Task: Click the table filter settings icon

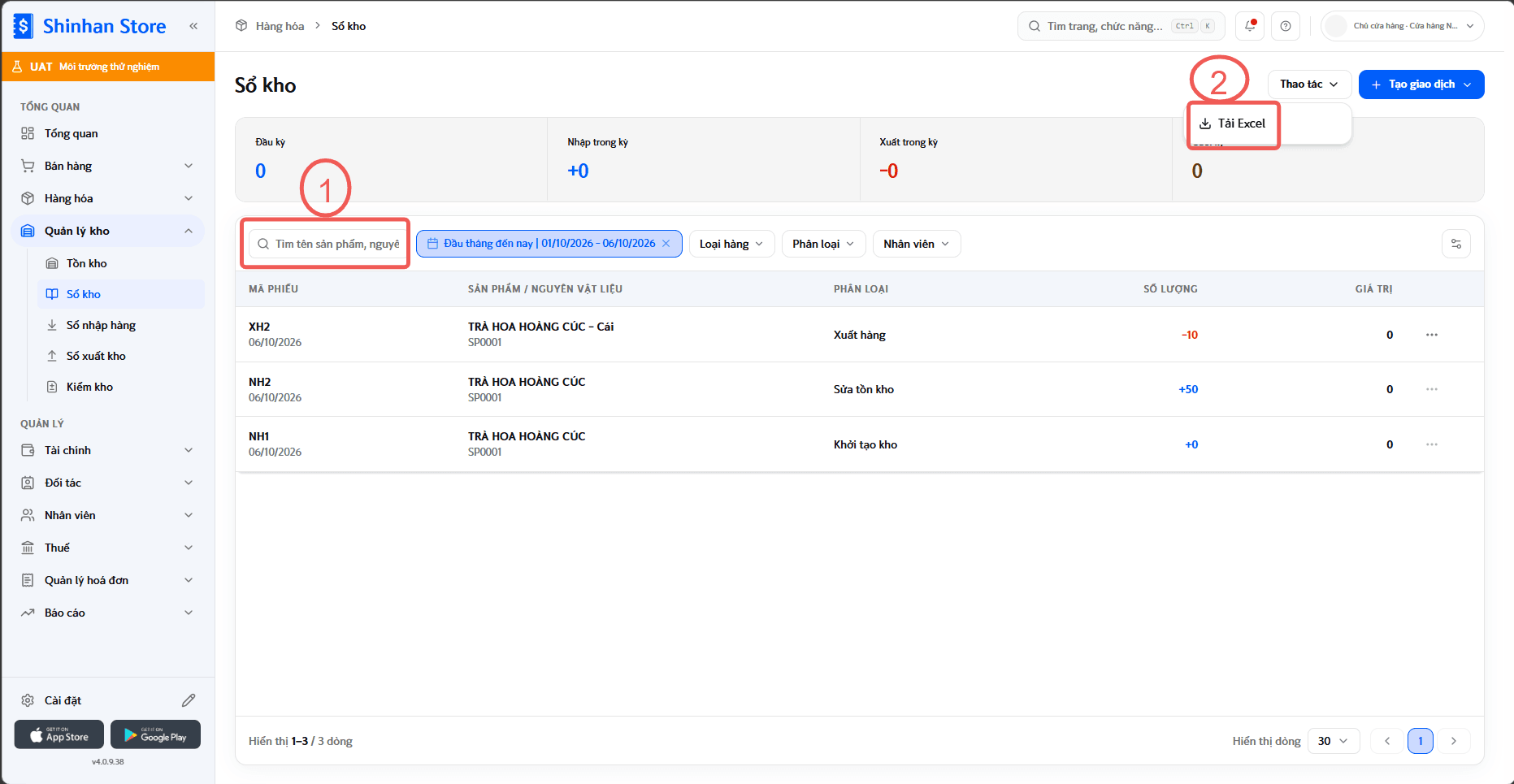Action: click(x=1456, y=244)
